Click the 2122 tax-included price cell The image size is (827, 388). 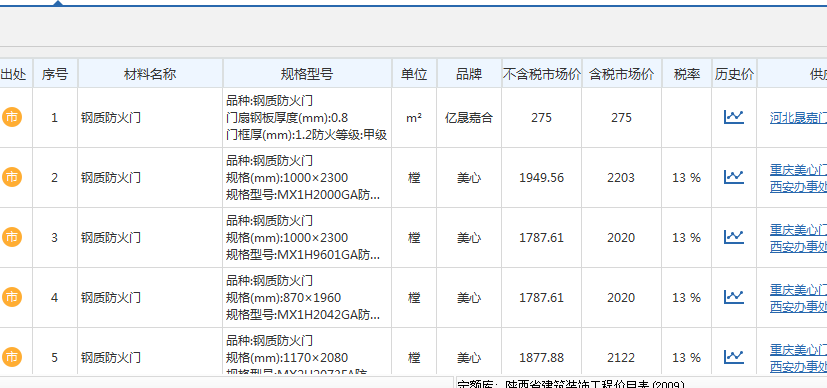pos(621,352)
